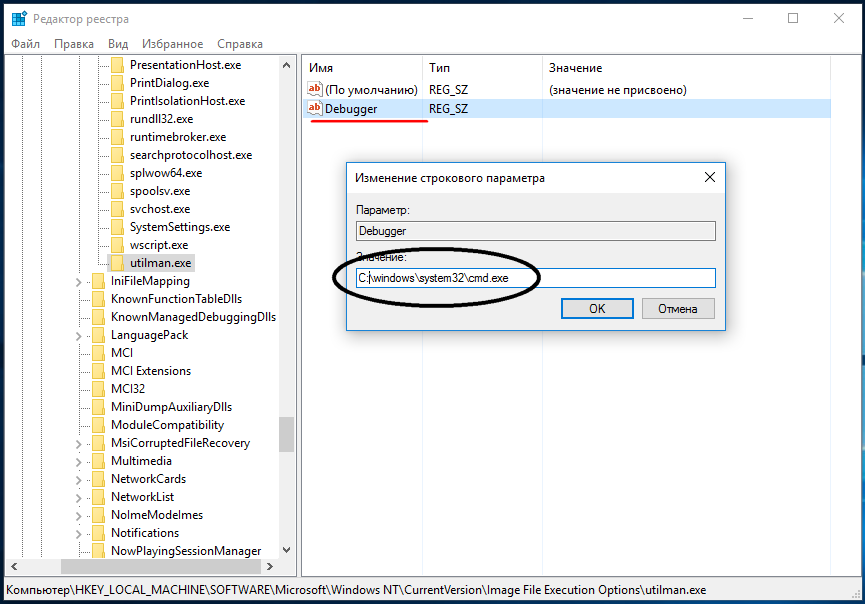Open the Вид menu
Image resolution: width=865 pixels, height=604 pixels.
pyautogui.click(x=118, y=44)
